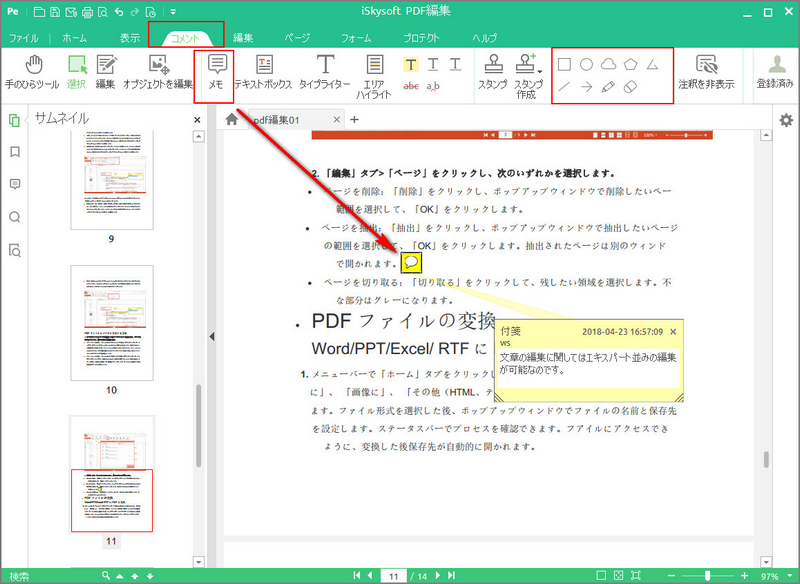Toggle the yellow text highlight tool
800x584 pixels.
[411, 65]
